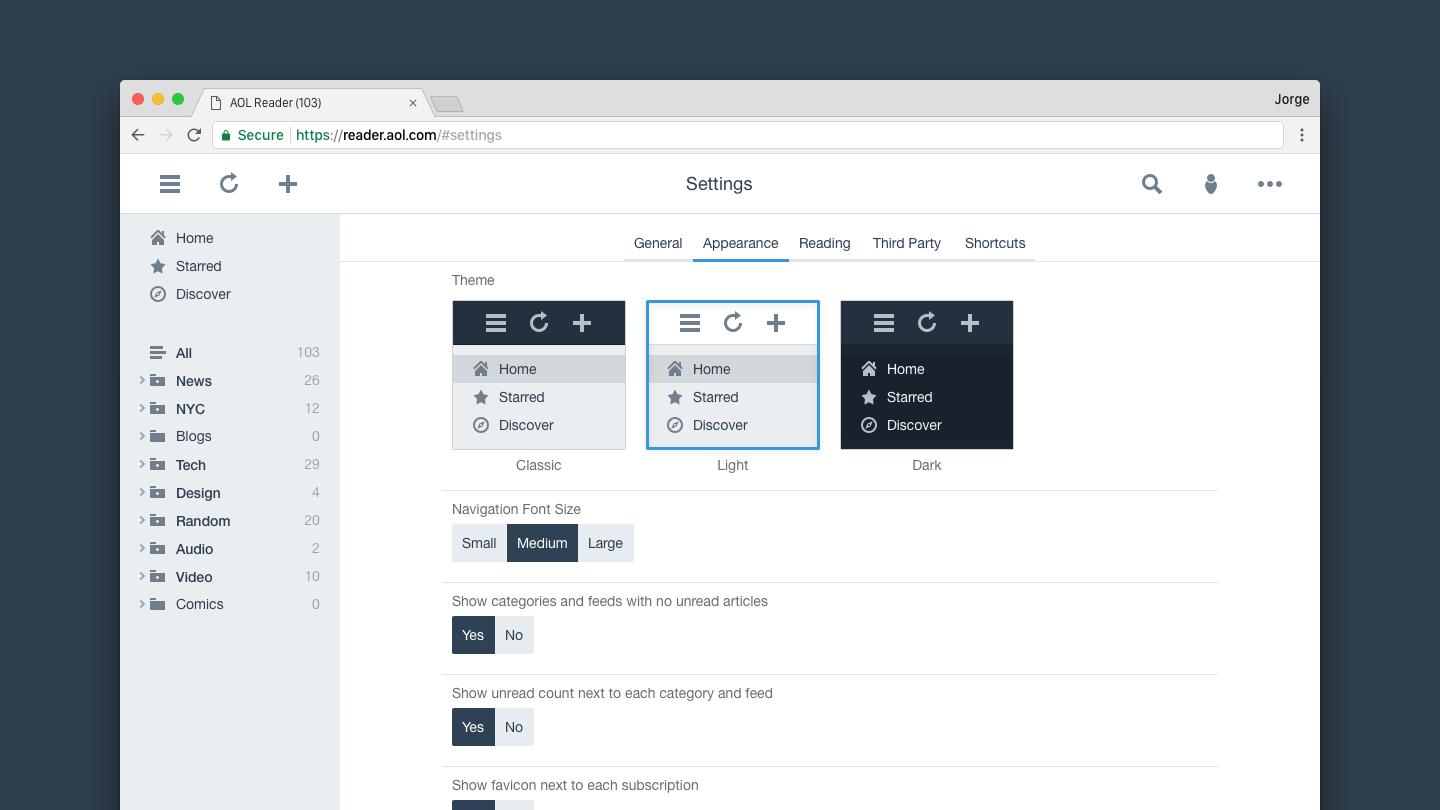Viewport: 1440px width, 810px height.
Task: Select the Dark theme preview
Action: pyautogui.click(x=926, y=375)
